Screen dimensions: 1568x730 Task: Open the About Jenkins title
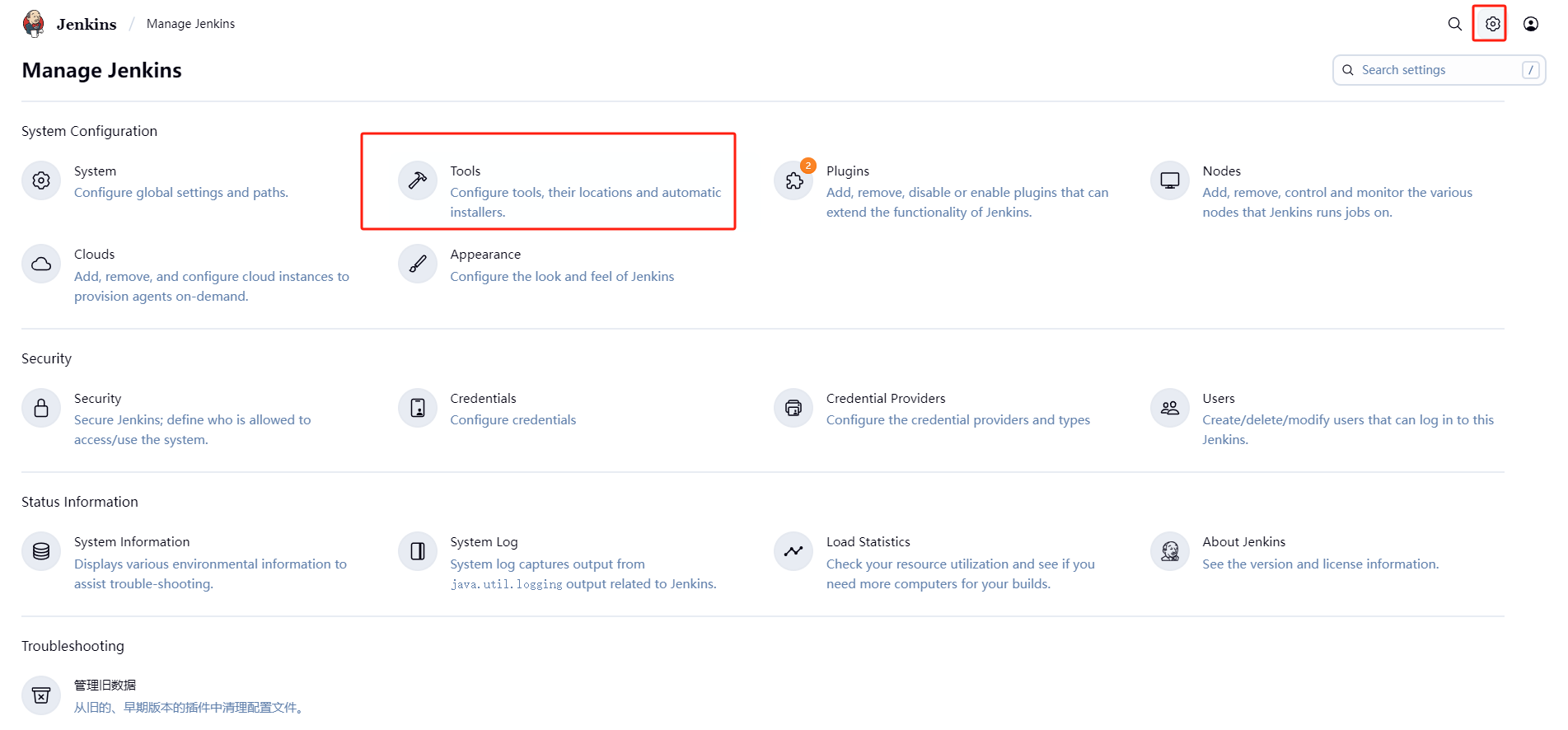click(1243, 541)
